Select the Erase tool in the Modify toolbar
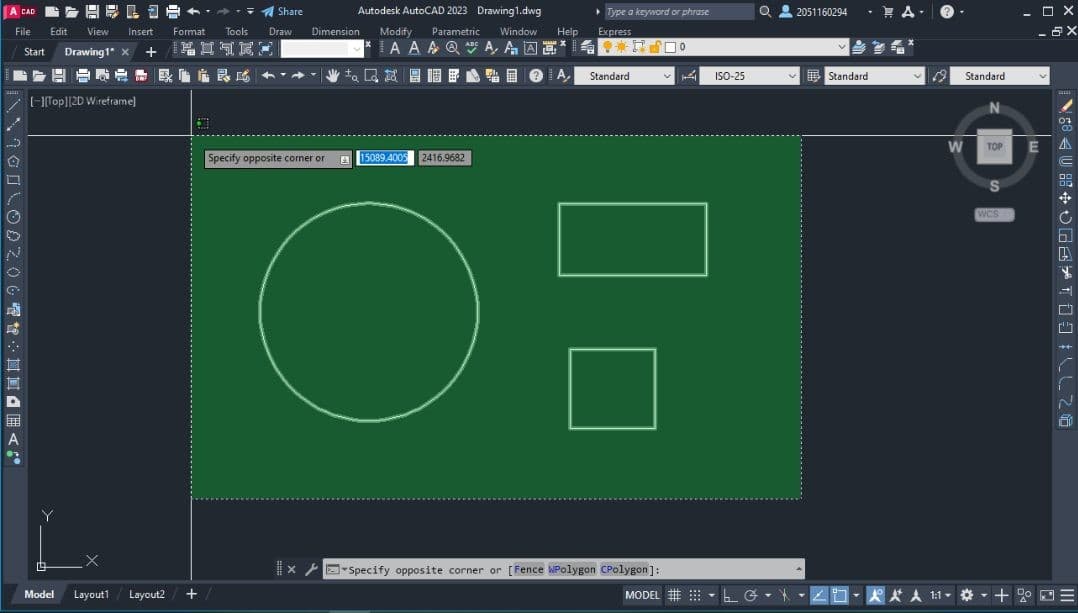1078x613 pixels. (x=1066, y=106)
